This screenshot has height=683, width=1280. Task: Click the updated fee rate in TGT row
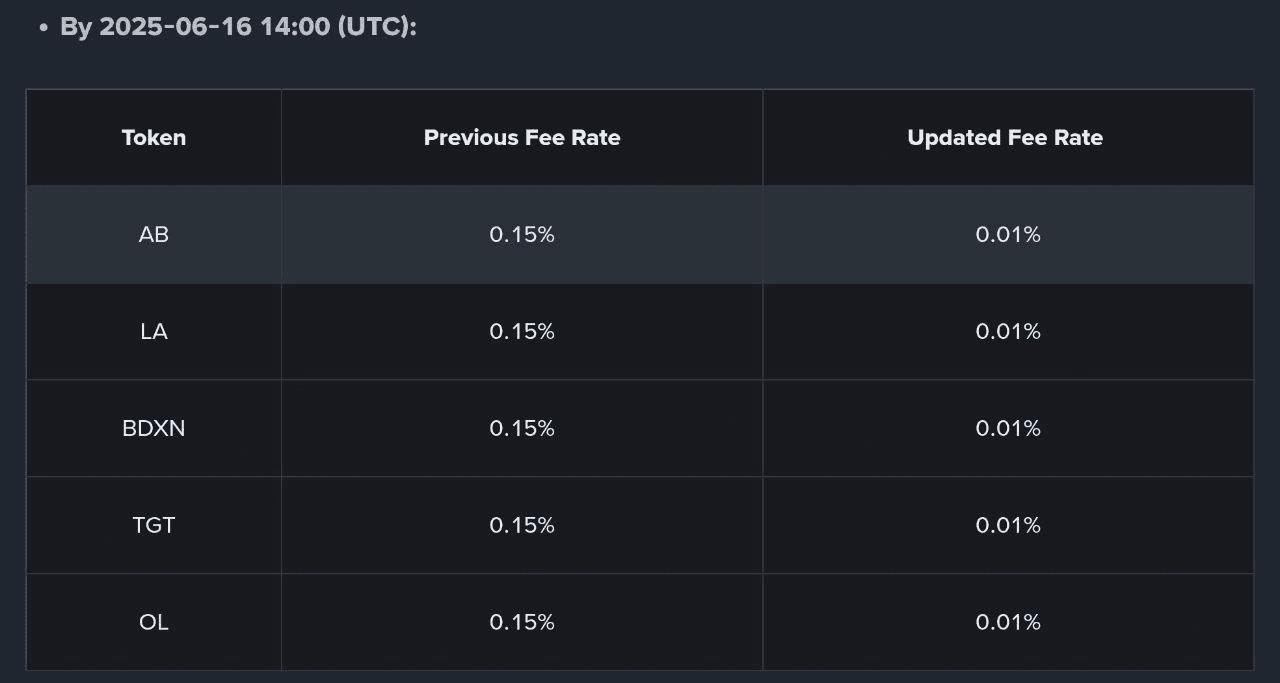[1008, 526]
